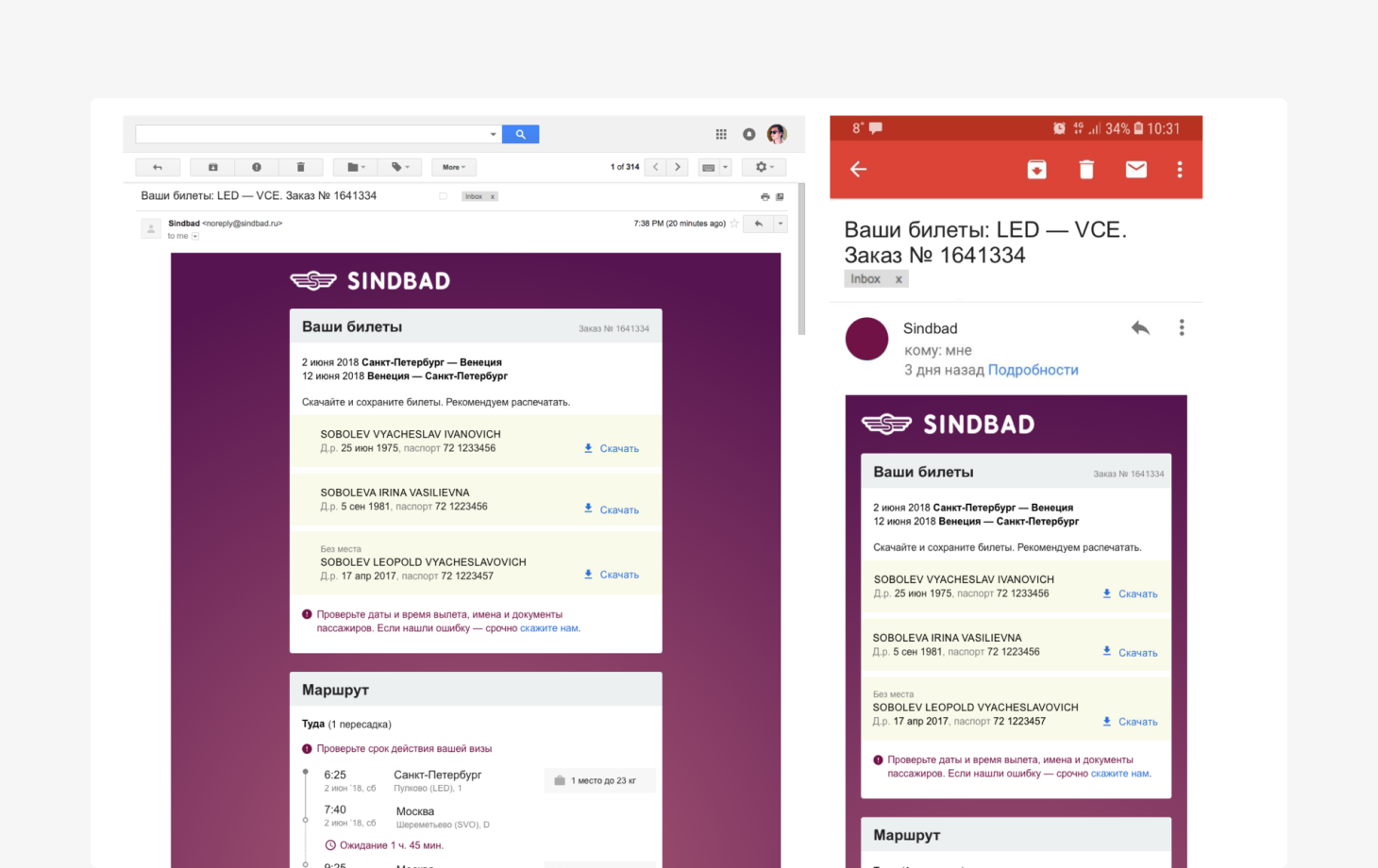Reply using the desktop reply arrow button
1378x868 pixels.
759,224
